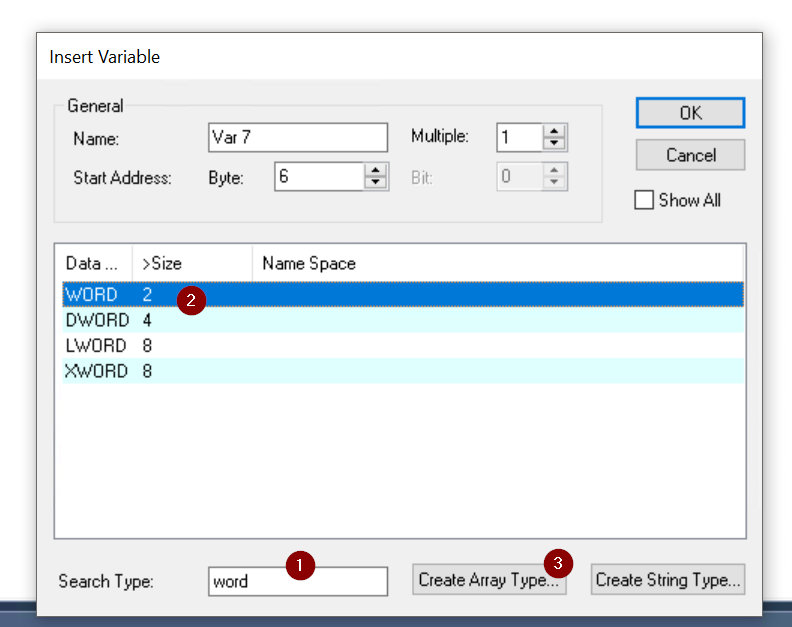792x627 pixels.
Task: Increase the Byte start address
Action: coord(375,170)
